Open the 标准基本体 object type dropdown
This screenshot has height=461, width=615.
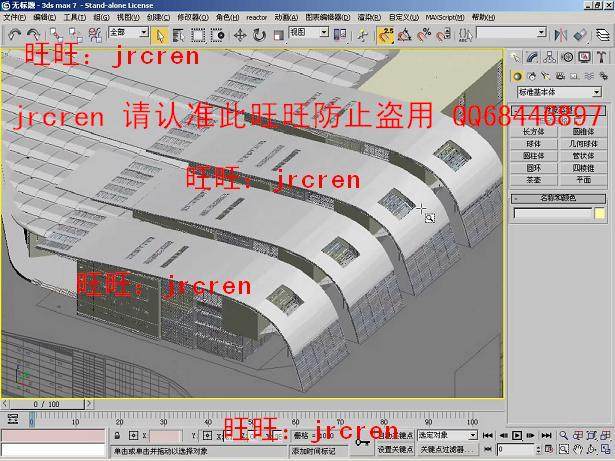[559, 92]
